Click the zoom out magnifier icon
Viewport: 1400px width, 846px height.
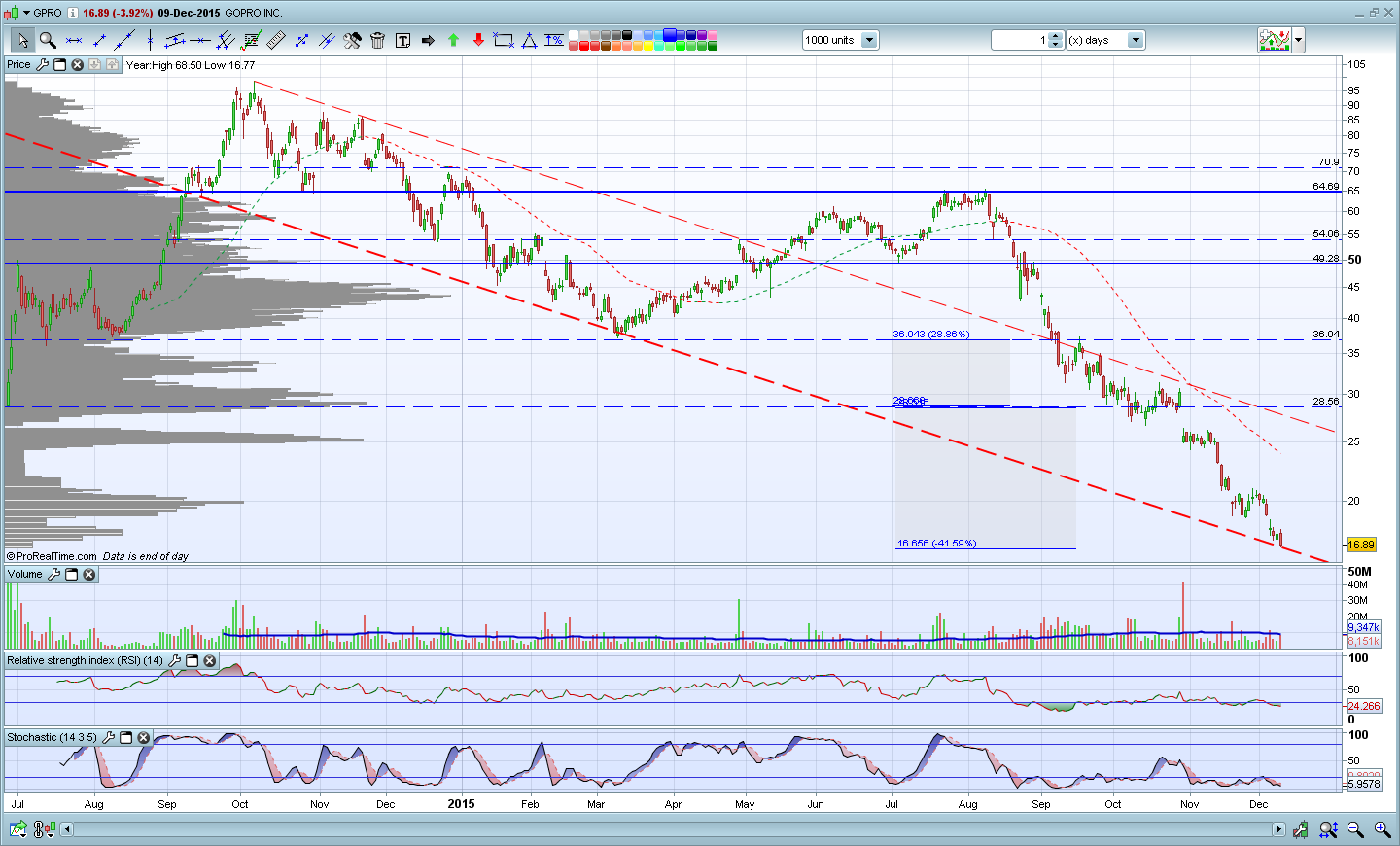click(x=1355, y=829)
